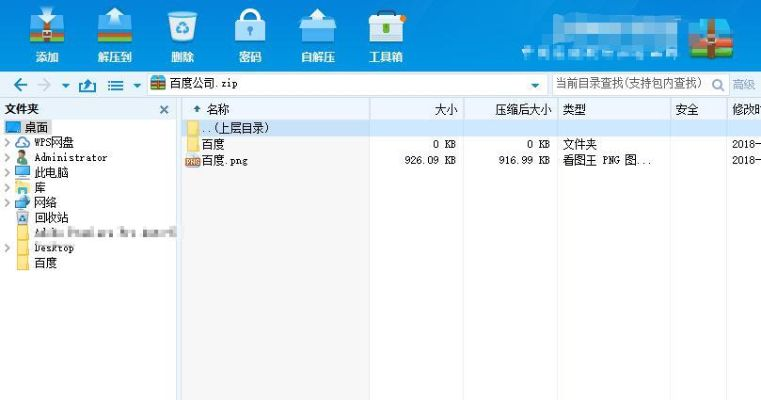Click the 926.09 KB size cell
The image size is (761, 400).
(x=430, y=160)
